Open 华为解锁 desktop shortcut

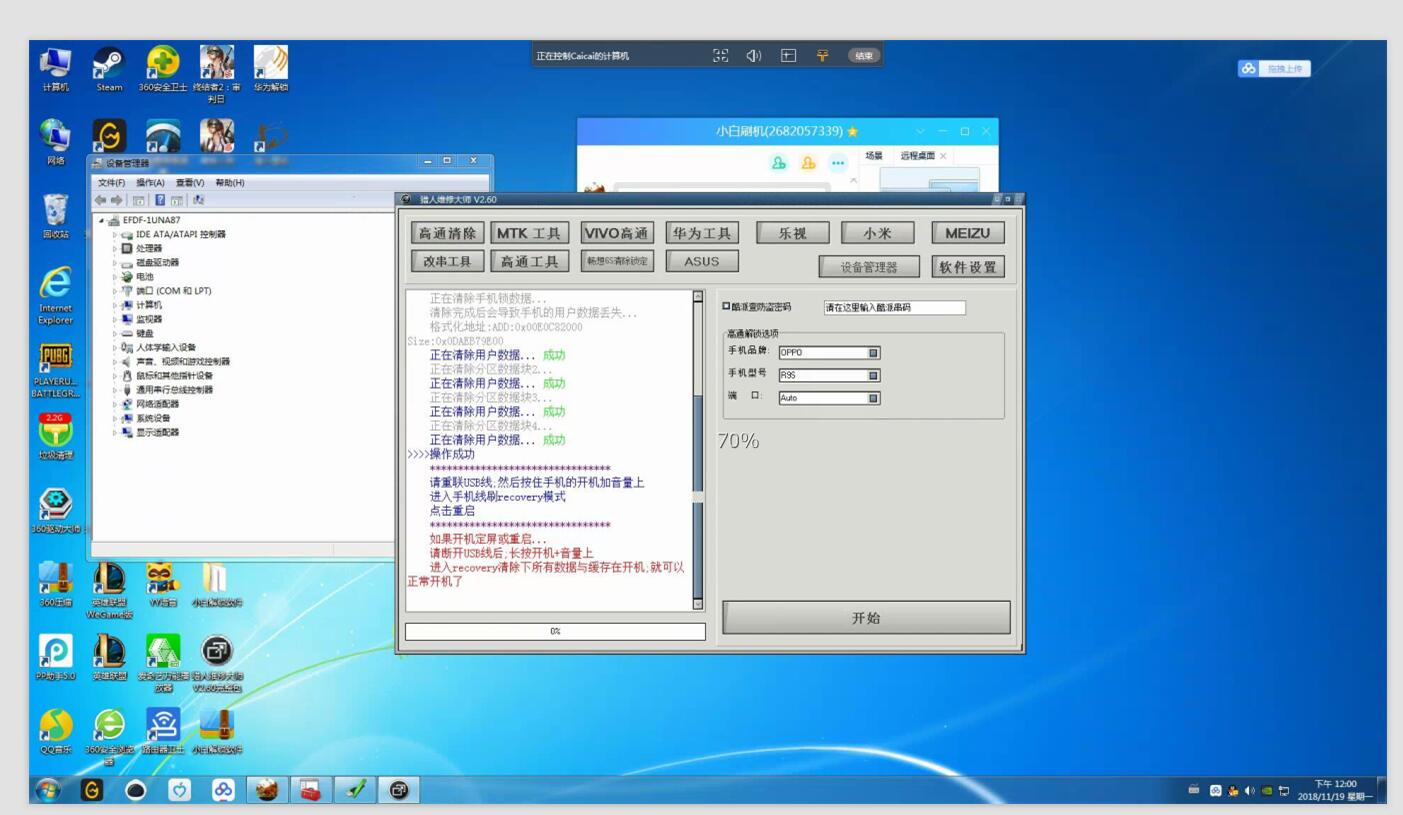pyautogui.click(x=270, y=69)
